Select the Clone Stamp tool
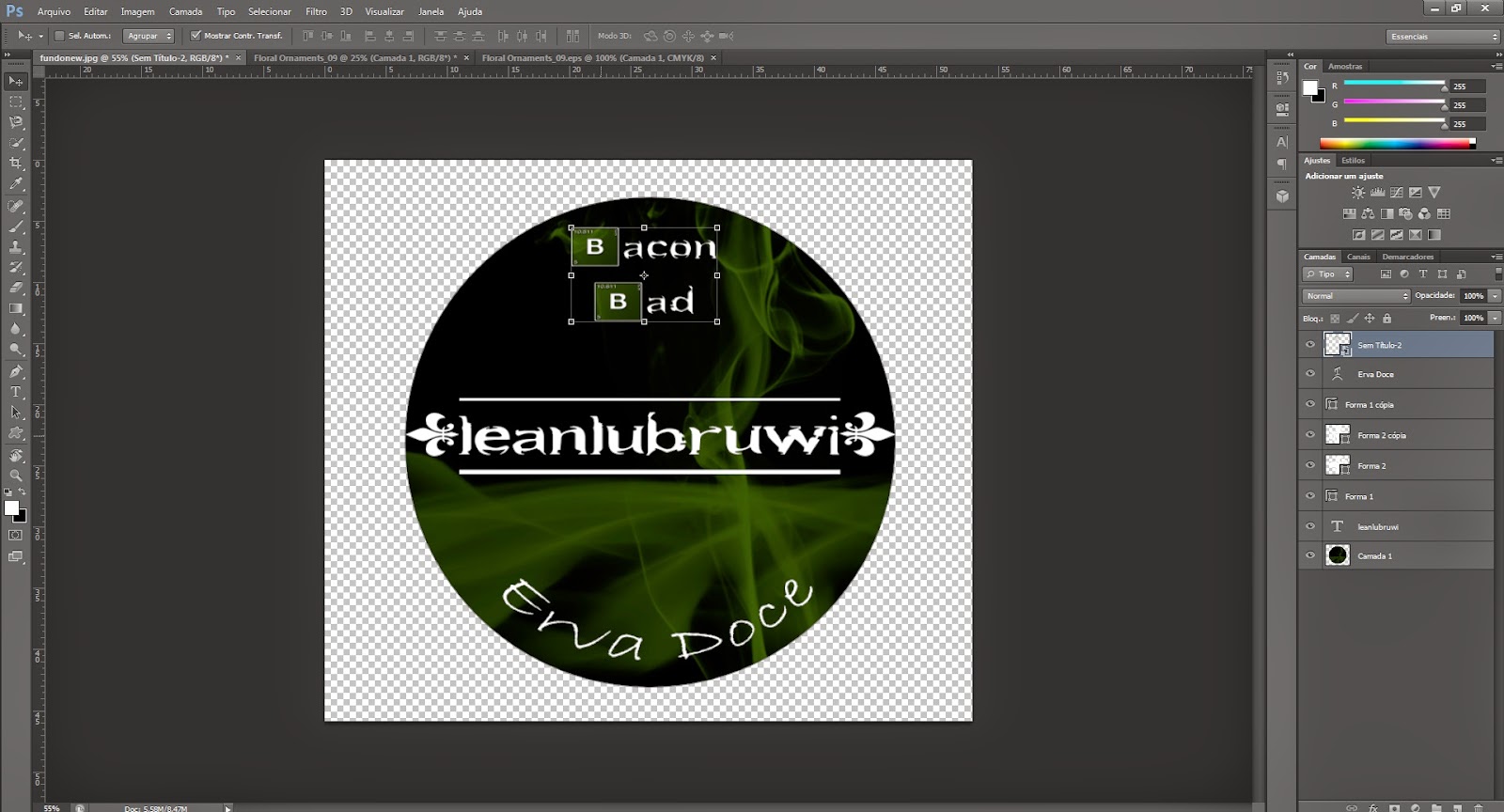1504x812 pixels. point(16,247)
